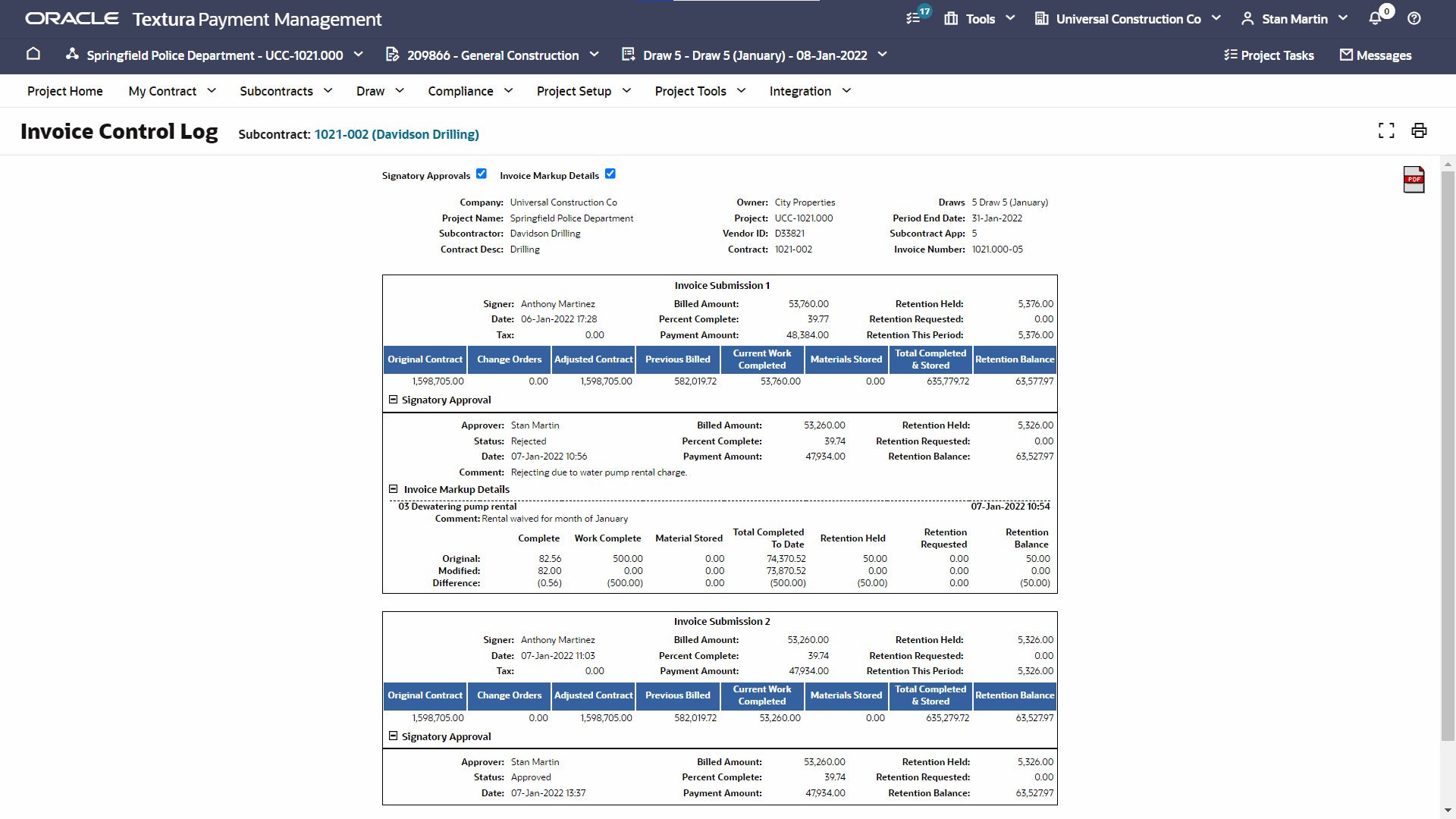Image resolution: width=1456 pixels, height=819 pixels.
Task: Open the 1021-002 (Davidson Drilling) subcontract link
Action: 397,134
